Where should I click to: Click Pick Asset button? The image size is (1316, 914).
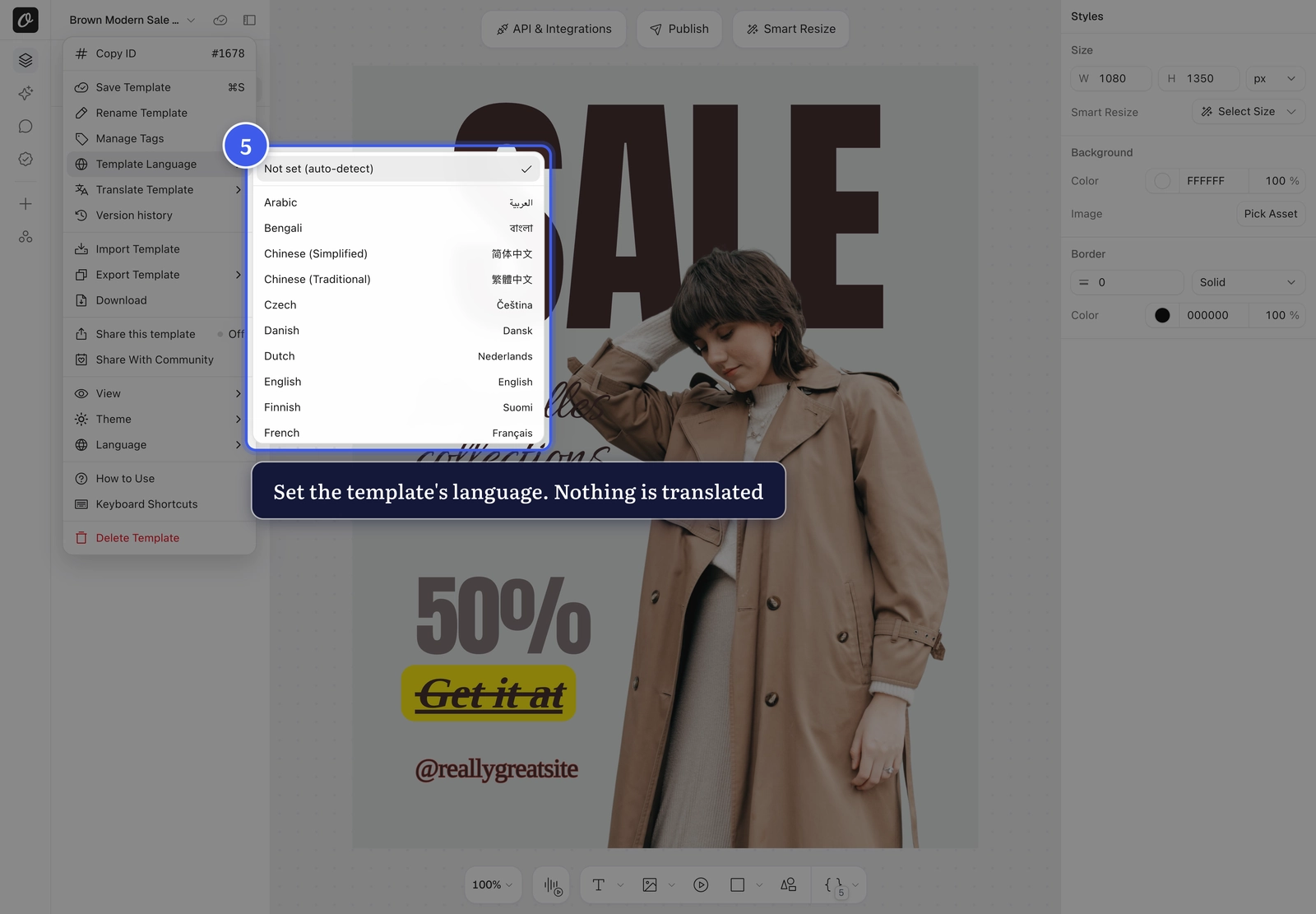pos(1271,214)
